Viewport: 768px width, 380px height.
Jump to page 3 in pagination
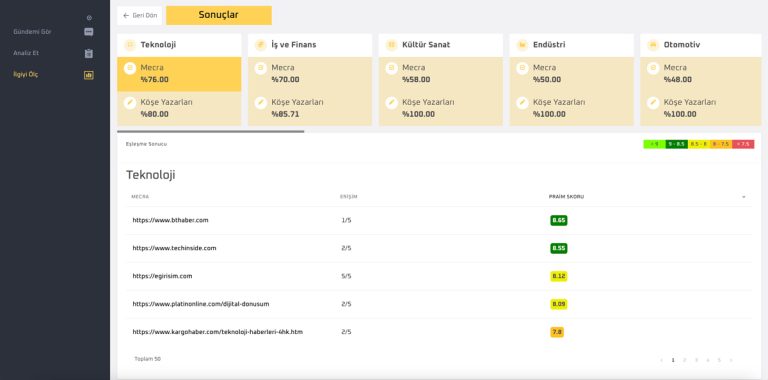[696, 360]
